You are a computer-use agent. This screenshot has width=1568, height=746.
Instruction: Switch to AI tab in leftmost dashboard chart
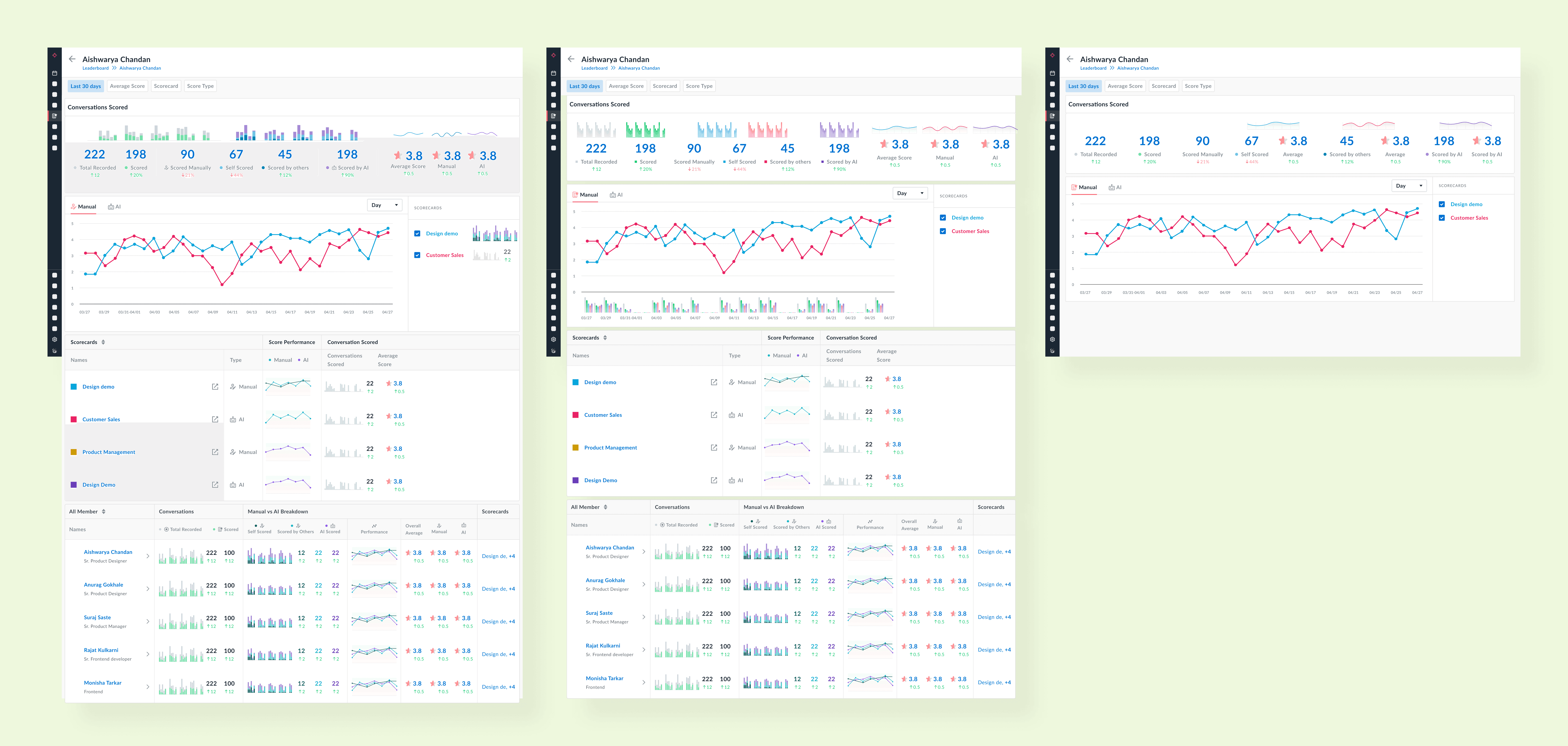point(115,206)
